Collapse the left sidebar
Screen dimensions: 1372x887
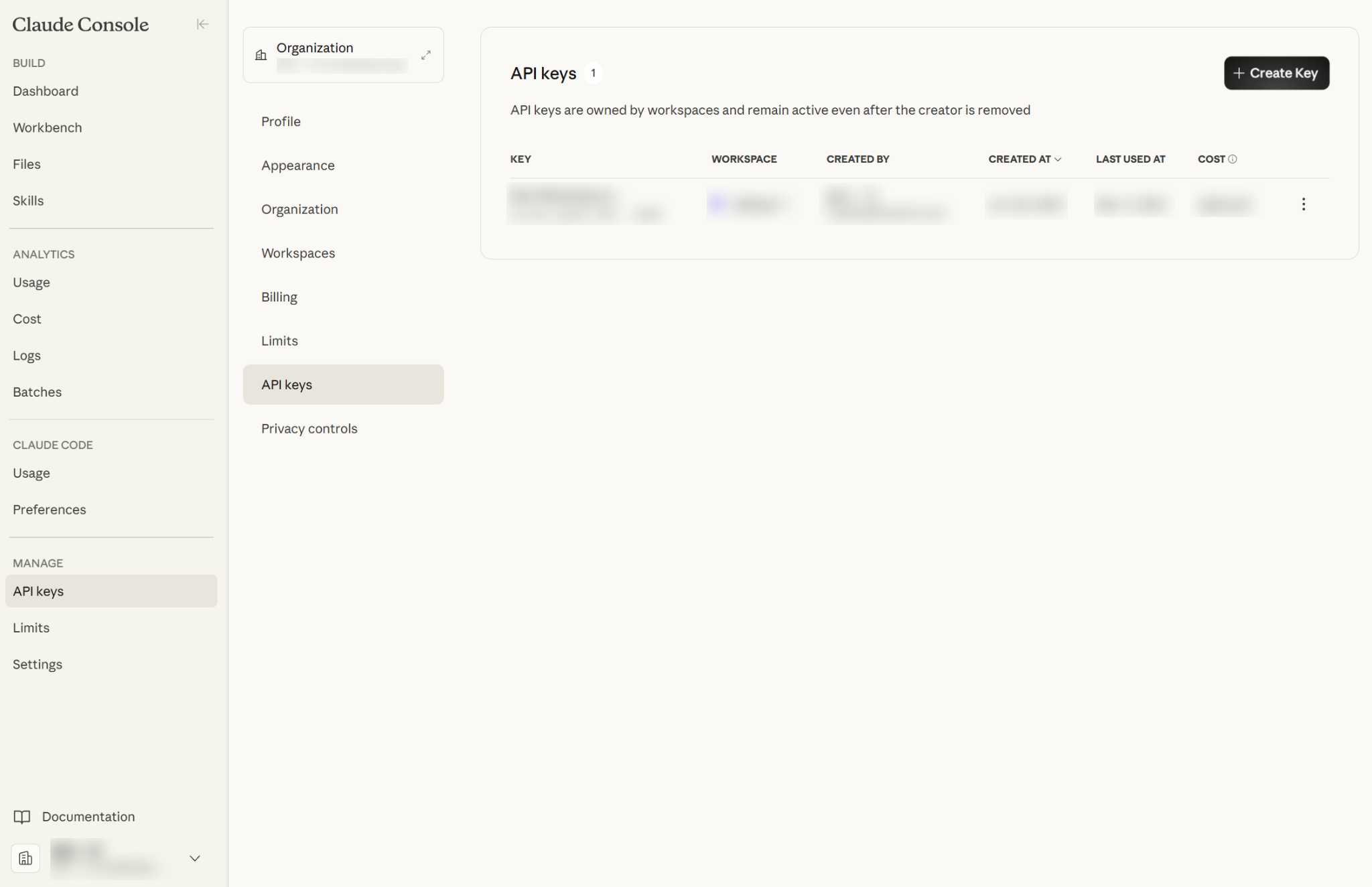pos(202,24)
